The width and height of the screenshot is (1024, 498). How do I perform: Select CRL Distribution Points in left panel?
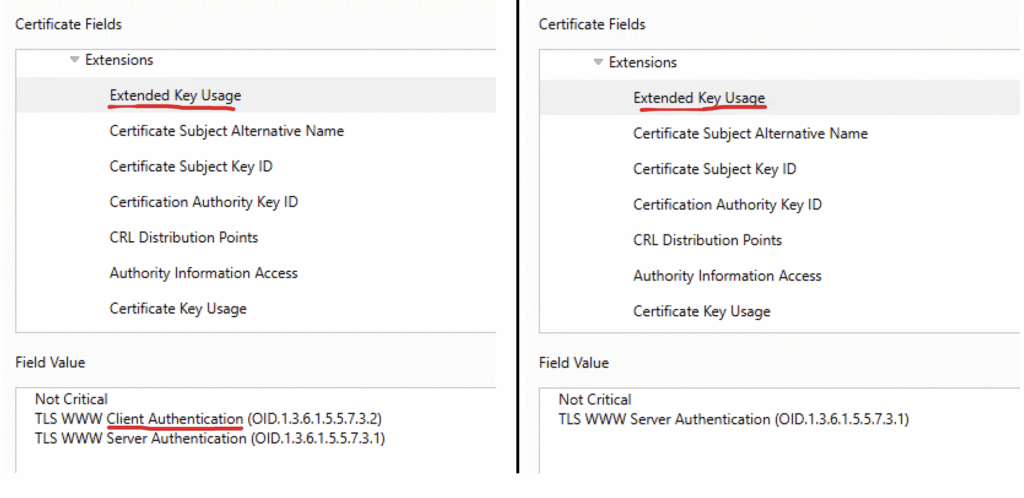pos(184,237)
